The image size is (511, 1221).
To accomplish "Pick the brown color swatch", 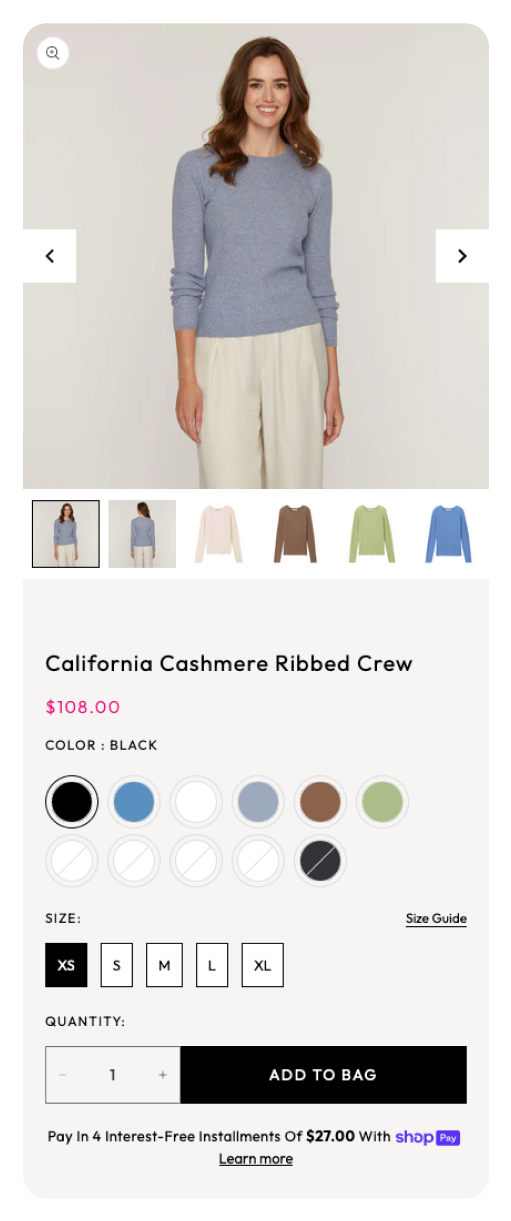I will click(321, 801).
